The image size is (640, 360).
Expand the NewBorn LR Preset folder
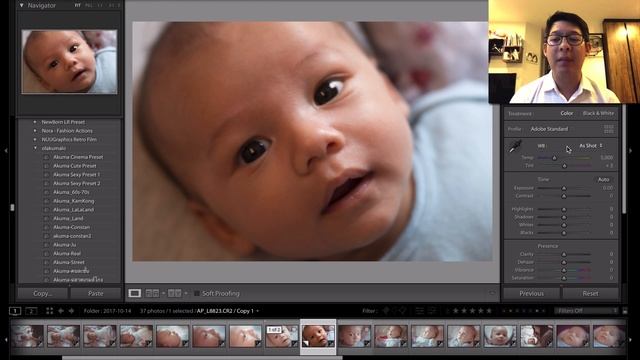pyautogui.click(x=35, y=122)
